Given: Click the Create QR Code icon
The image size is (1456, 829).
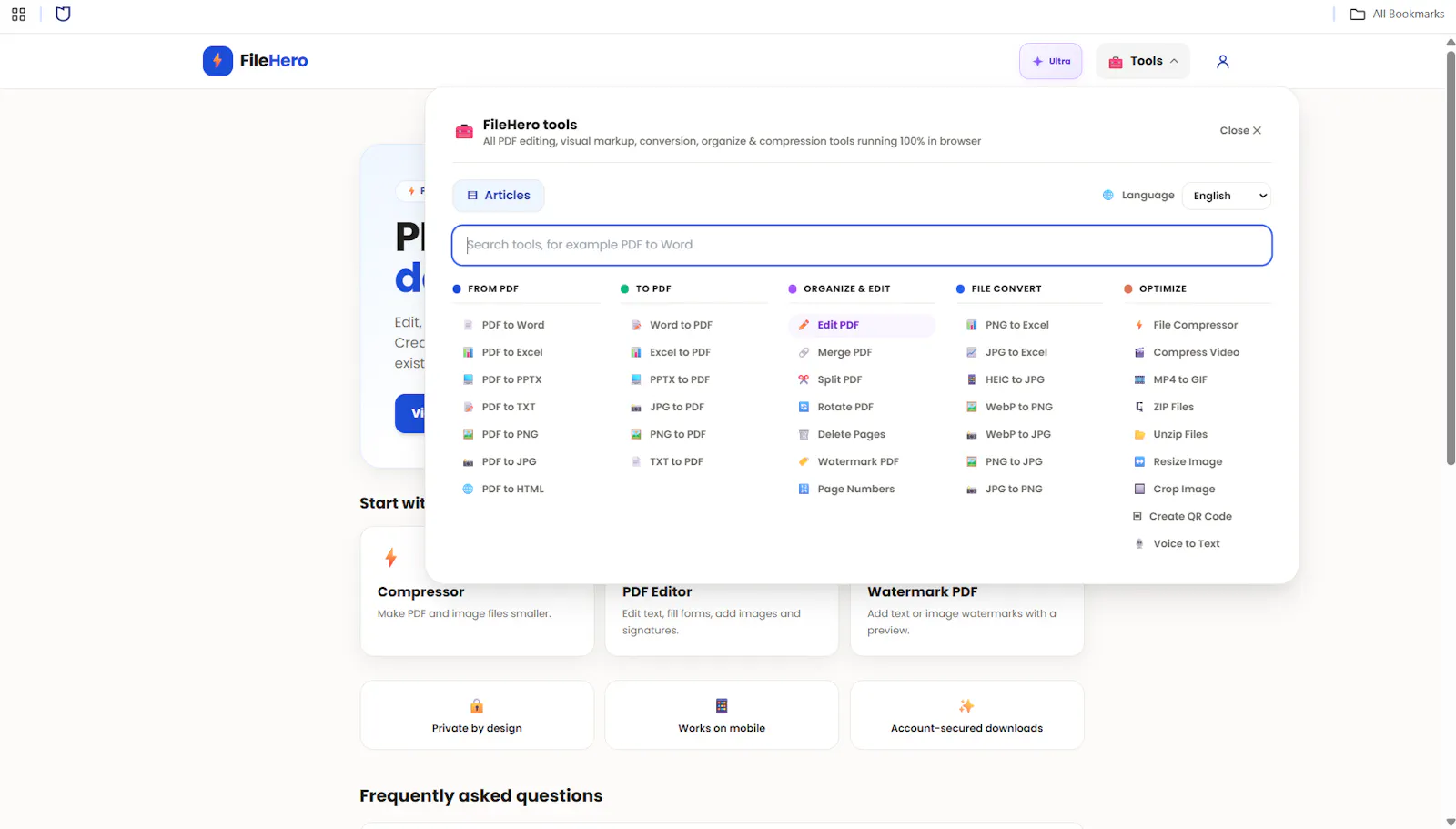Looking at the screenshot, I should click(1137, 516).
